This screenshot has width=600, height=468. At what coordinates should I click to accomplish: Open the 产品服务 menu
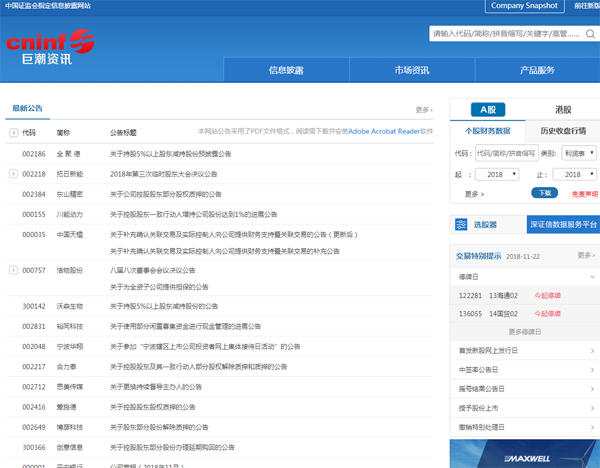click(x=537, y=70)
